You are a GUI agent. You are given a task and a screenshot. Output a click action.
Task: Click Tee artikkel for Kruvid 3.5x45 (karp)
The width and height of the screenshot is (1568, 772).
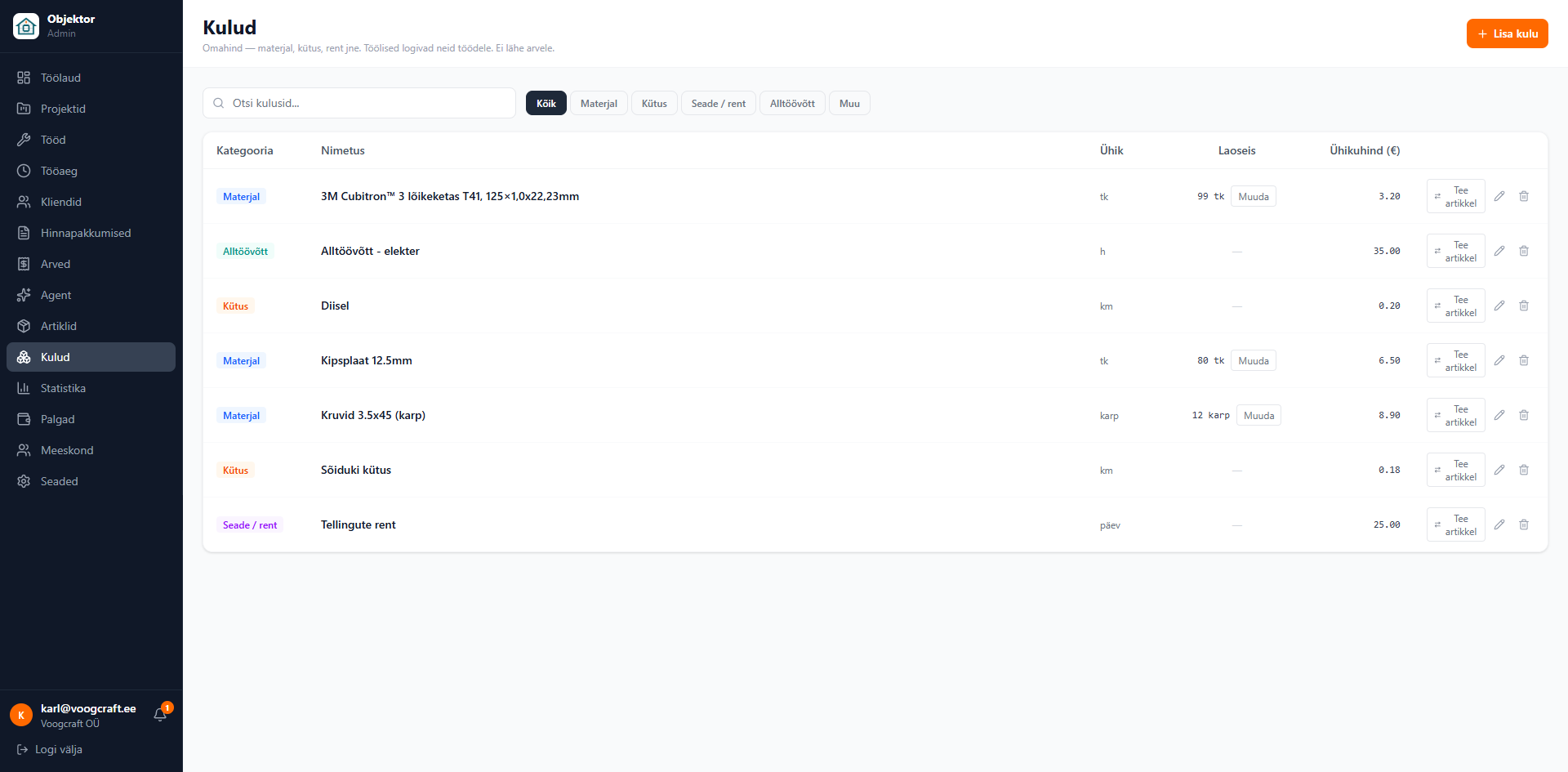pyautogui.click(x=1456, y=415)
